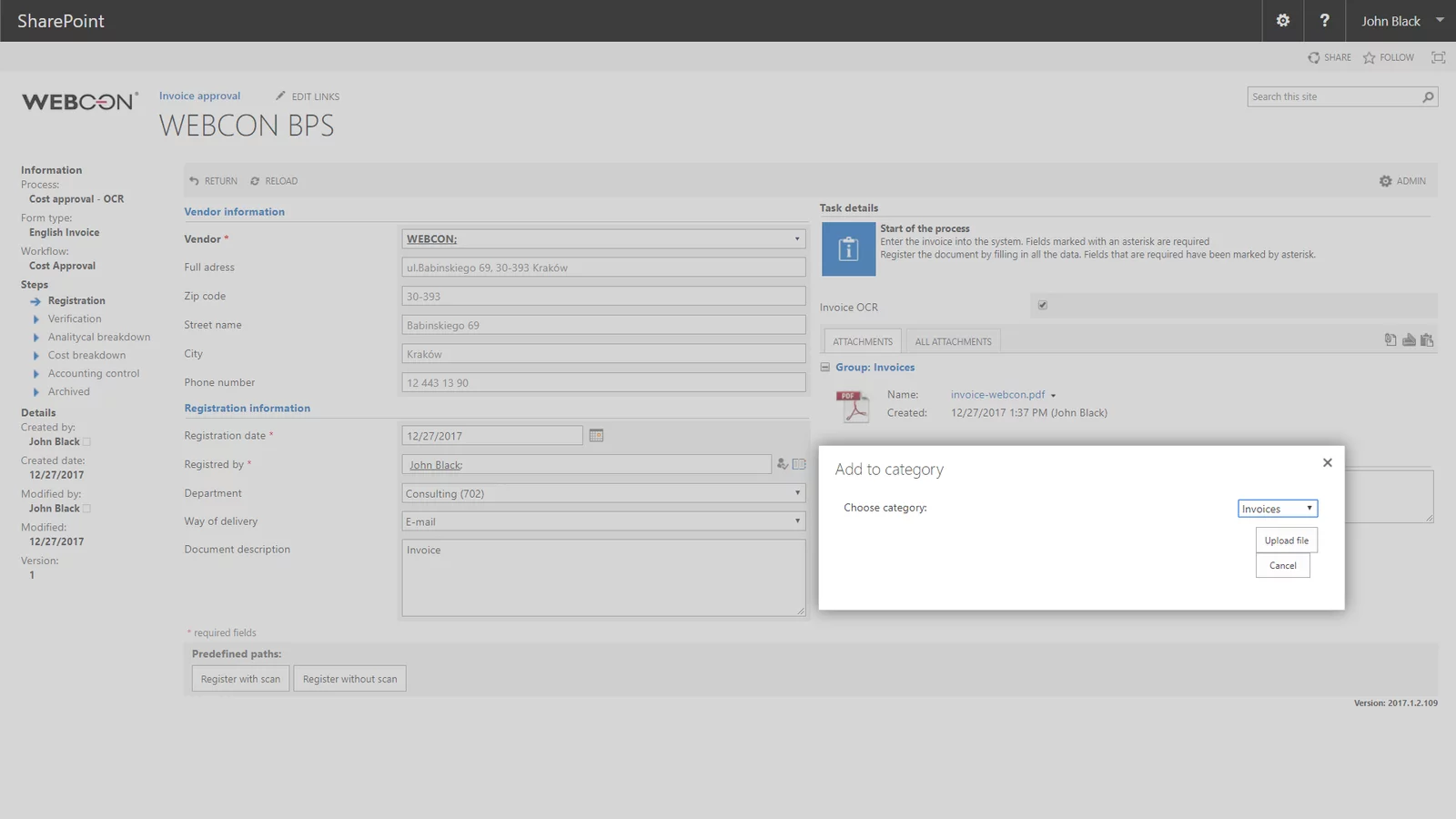Click the check names icon beside Registered by
1456x819 pixels.
782,464
